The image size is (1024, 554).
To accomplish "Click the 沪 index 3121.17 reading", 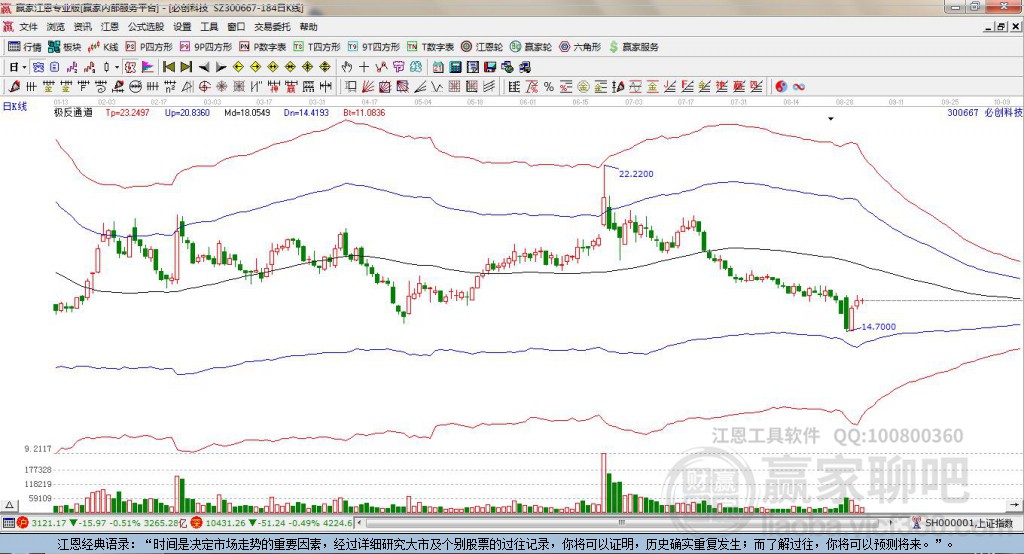I will [48, 523].
